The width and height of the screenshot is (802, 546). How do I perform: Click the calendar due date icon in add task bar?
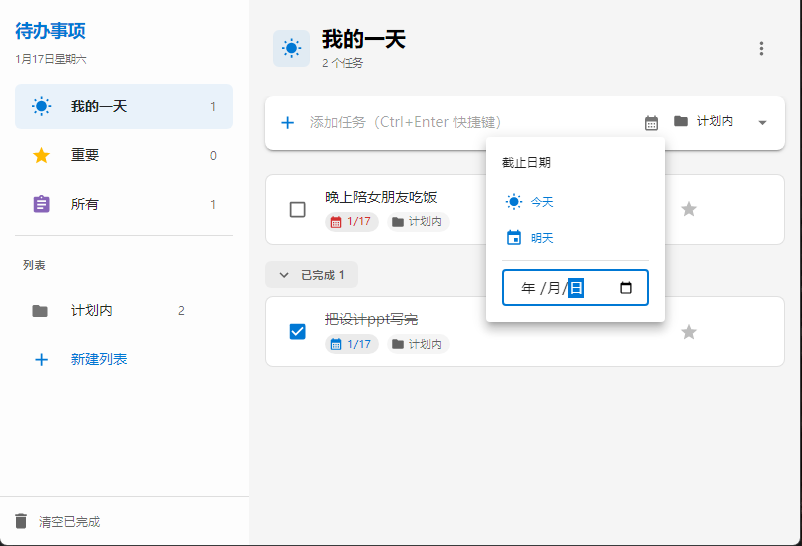[651, 122]
